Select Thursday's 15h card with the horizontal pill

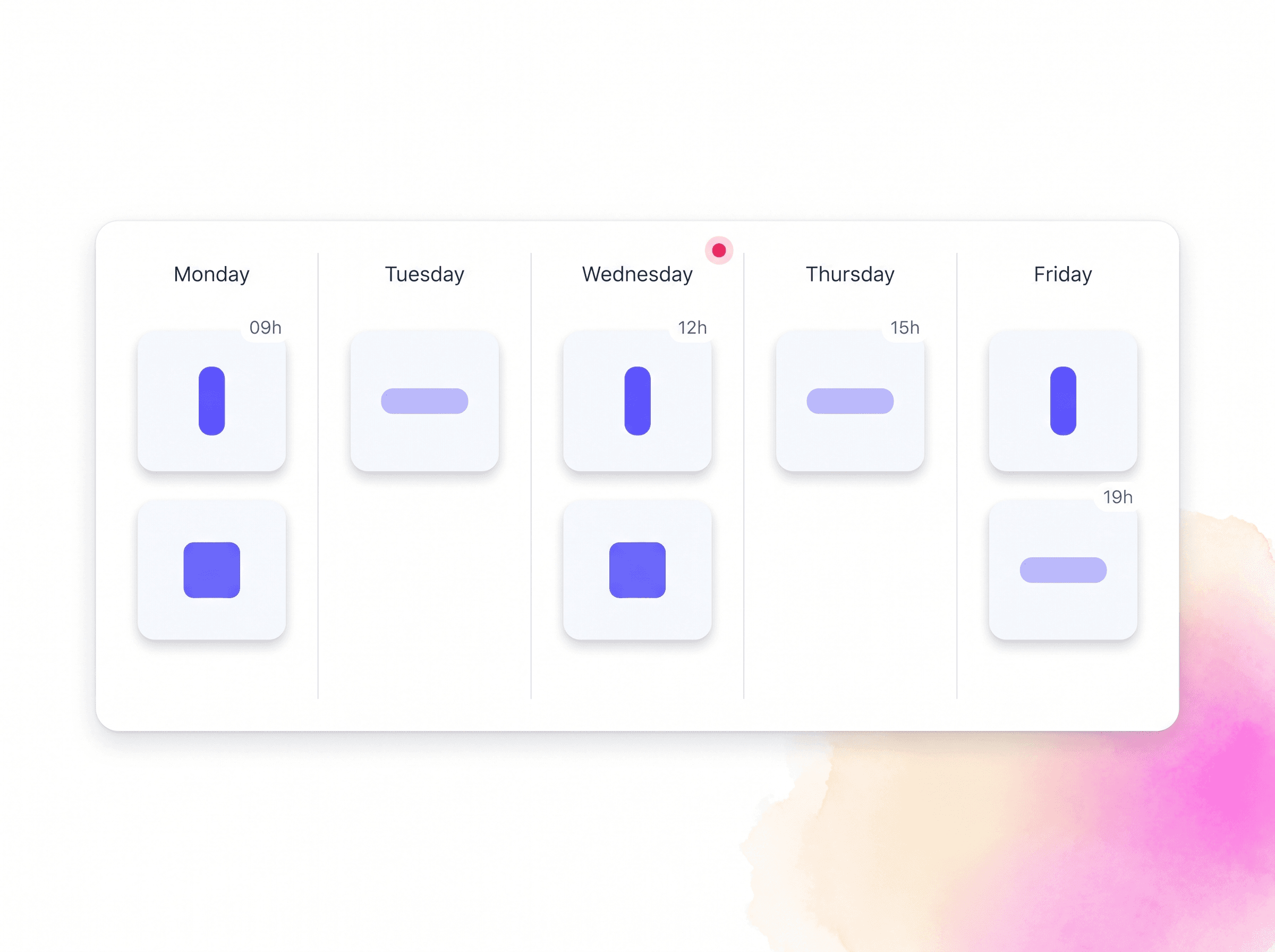point(850,401)
